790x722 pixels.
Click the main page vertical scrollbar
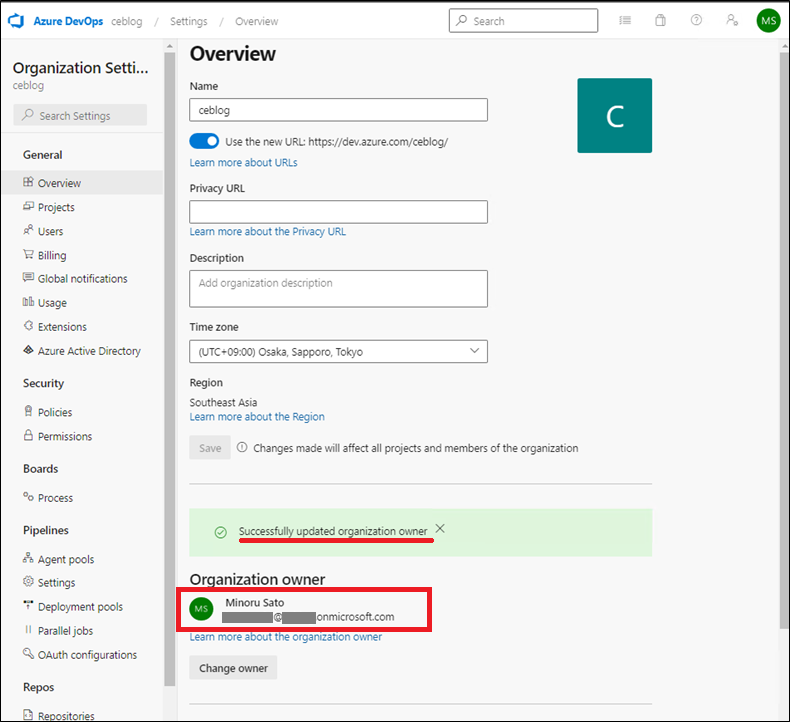784,340
